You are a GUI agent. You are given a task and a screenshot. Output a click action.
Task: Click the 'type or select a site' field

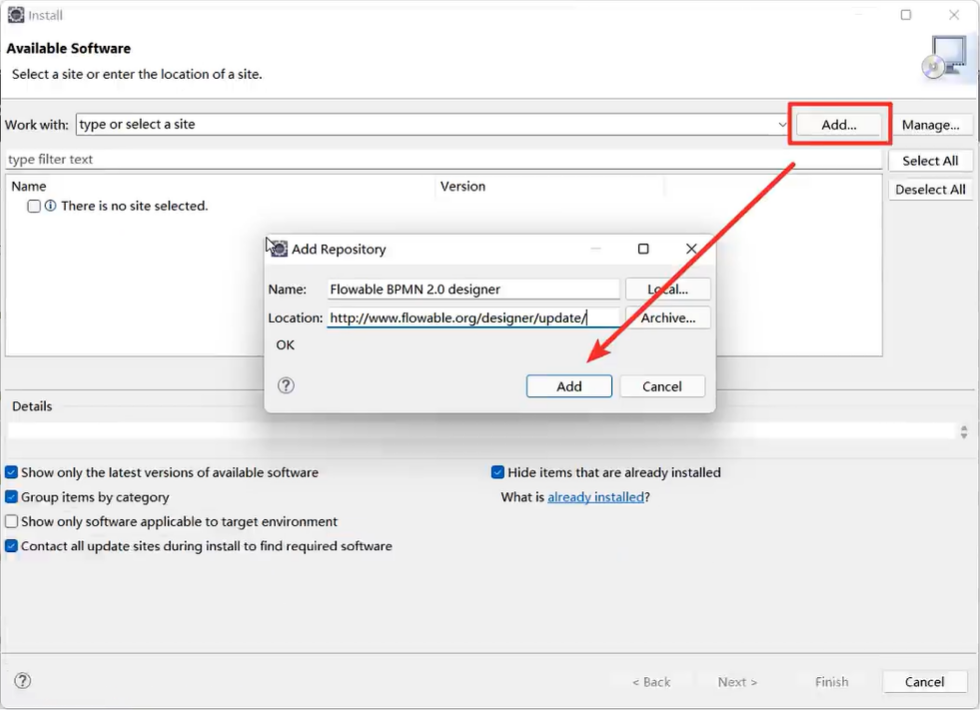(x=432, y=124)
